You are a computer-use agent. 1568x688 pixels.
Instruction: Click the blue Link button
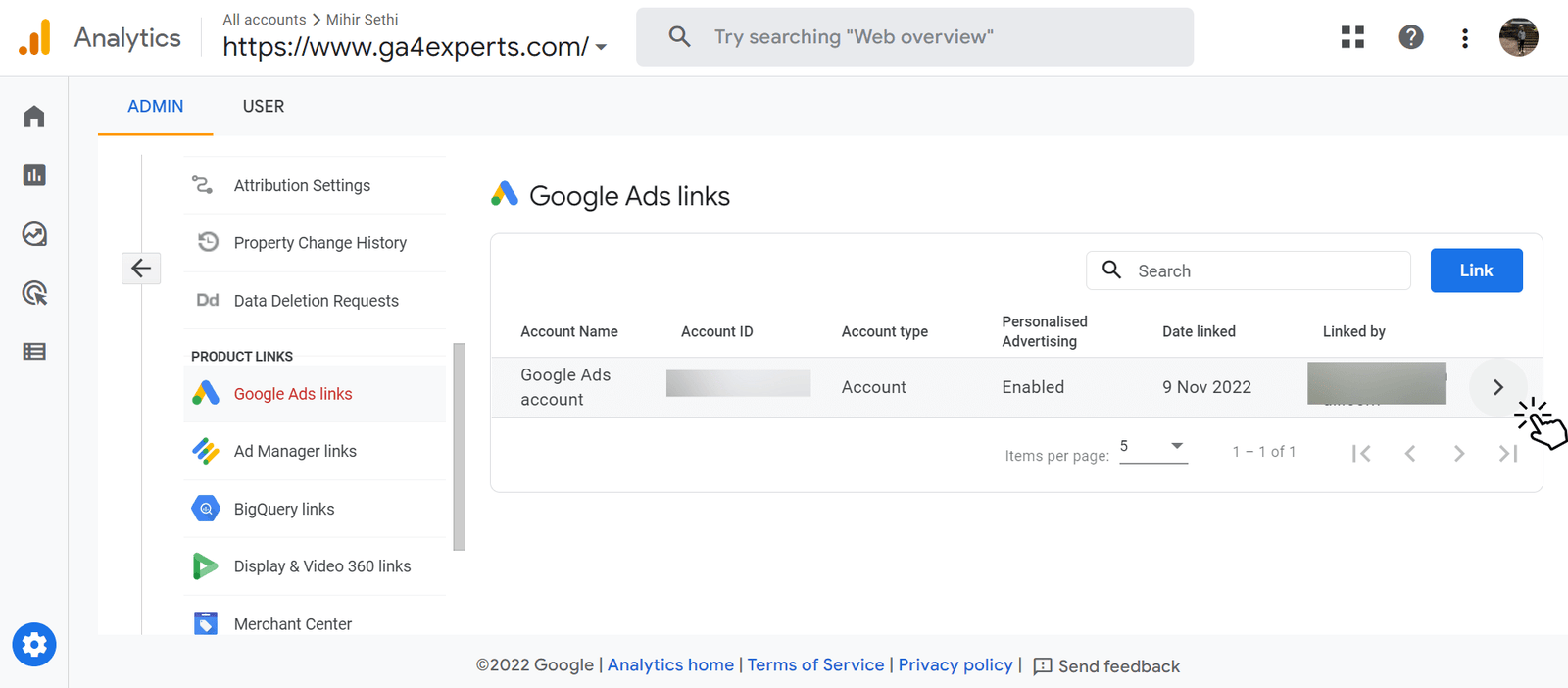pyautogui.click(x=1476, y=270)
